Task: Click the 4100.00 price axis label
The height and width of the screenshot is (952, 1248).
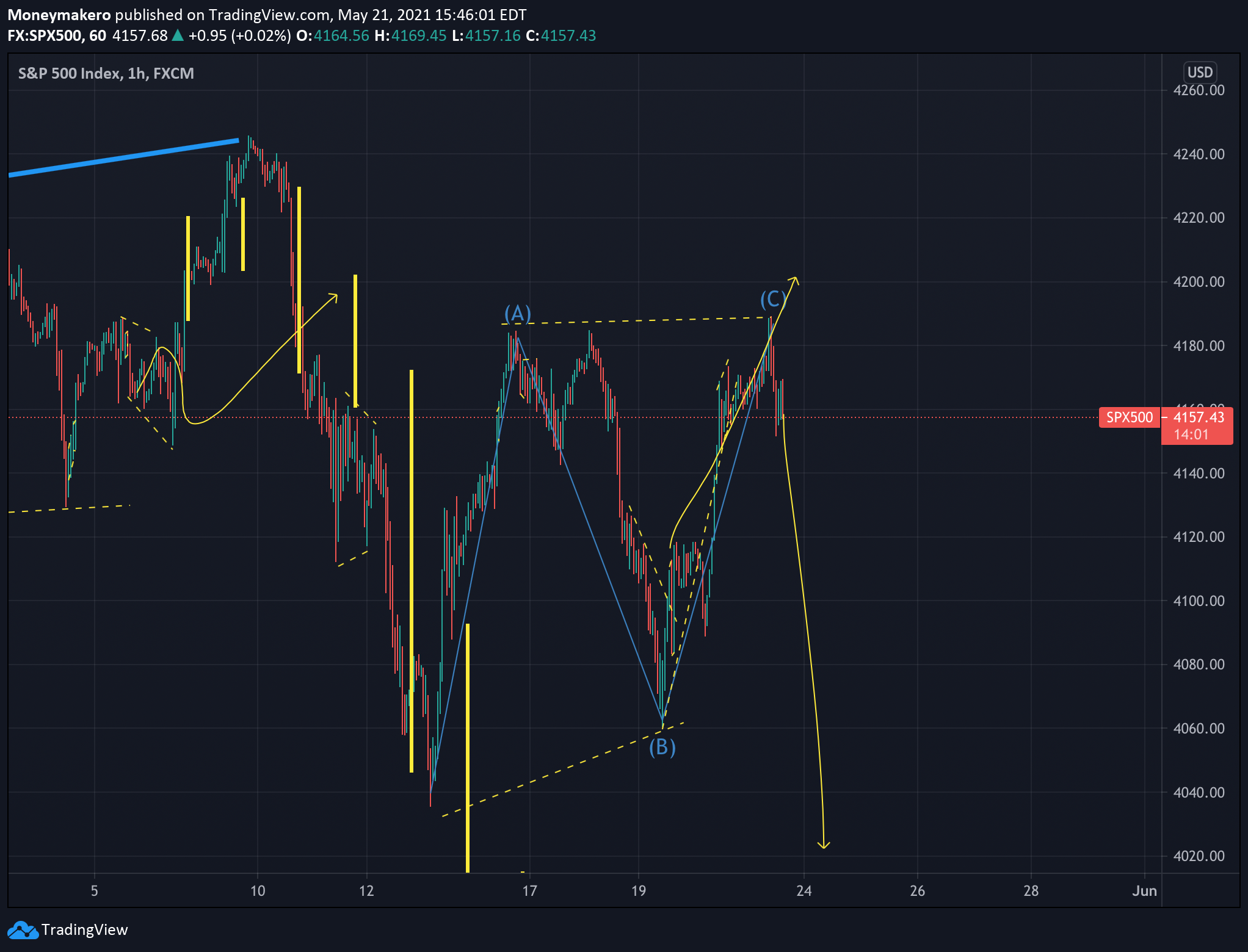Action: (x=1199, y=600)
